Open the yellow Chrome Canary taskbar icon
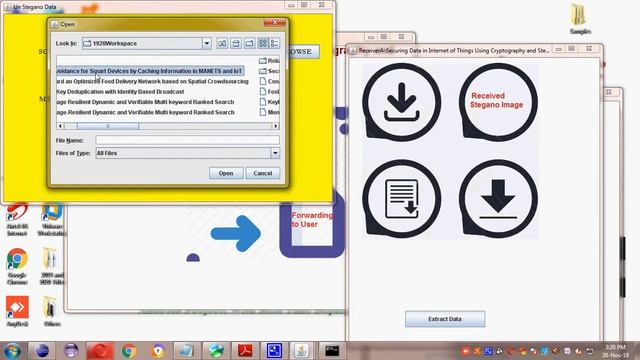 (x=158, y=351)
